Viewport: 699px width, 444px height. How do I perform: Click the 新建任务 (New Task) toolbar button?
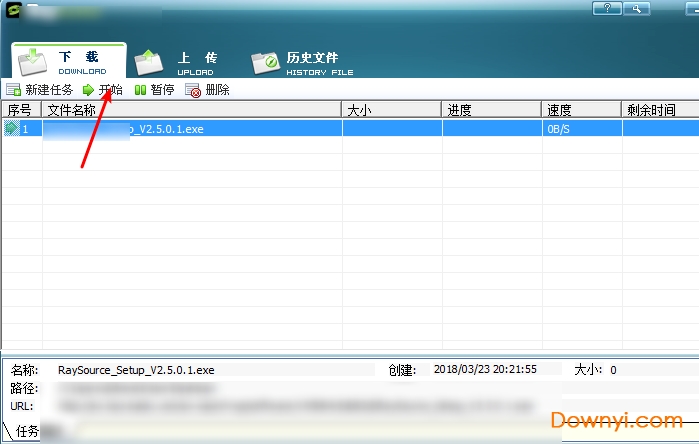(x=40, y=90)
